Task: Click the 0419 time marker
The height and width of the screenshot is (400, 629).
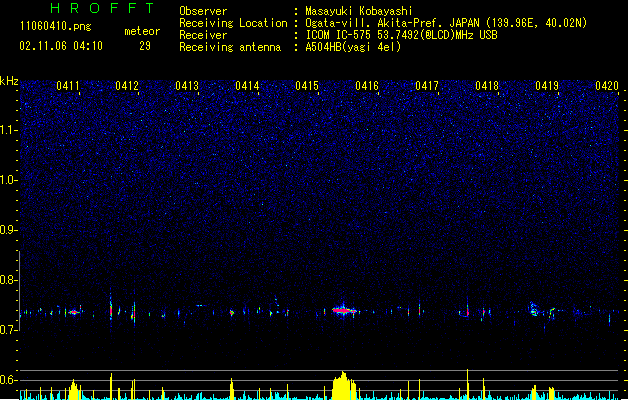Action: (x=547, y=86)
